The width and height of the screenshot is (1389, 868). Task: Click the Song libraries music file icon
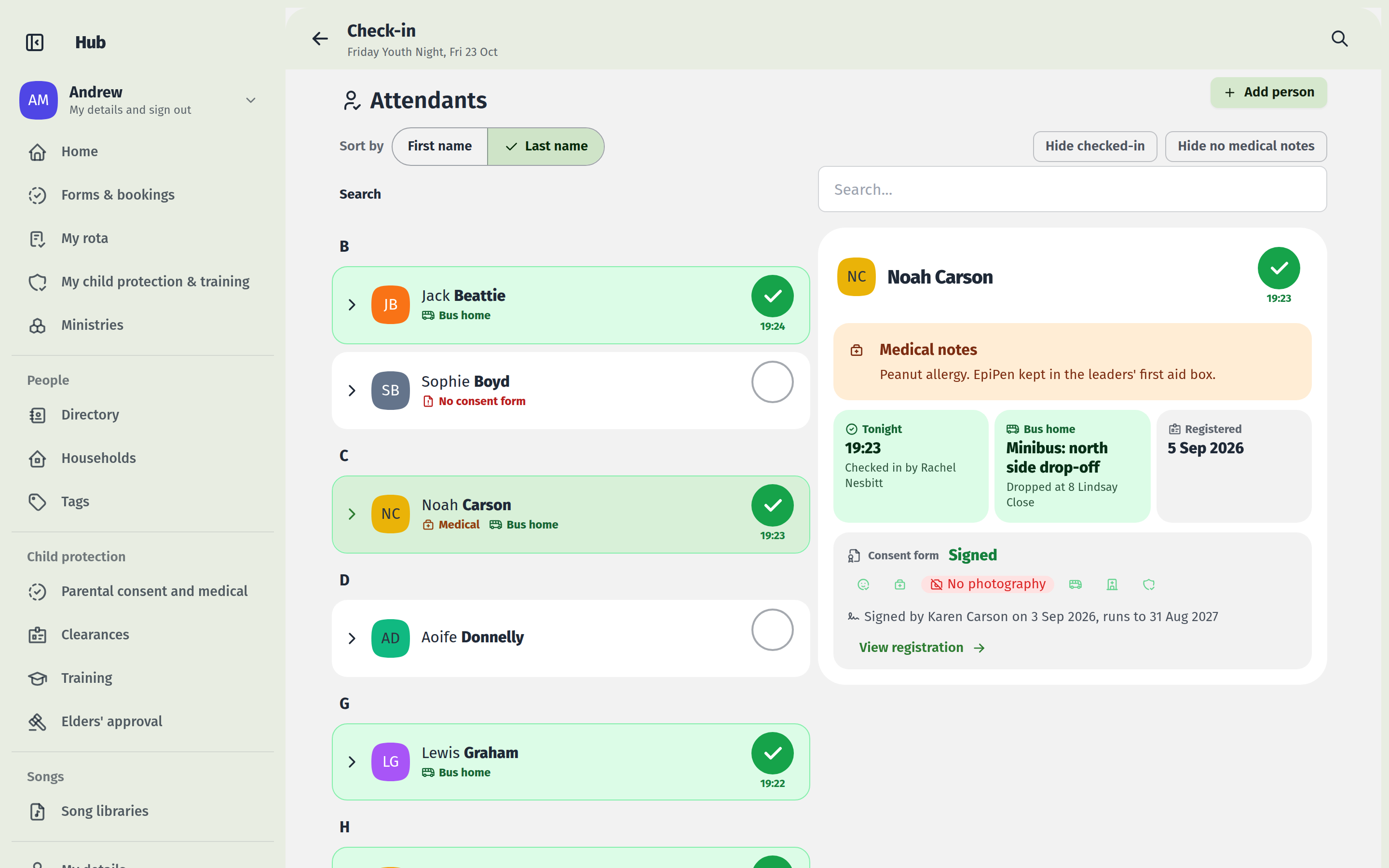37,811
